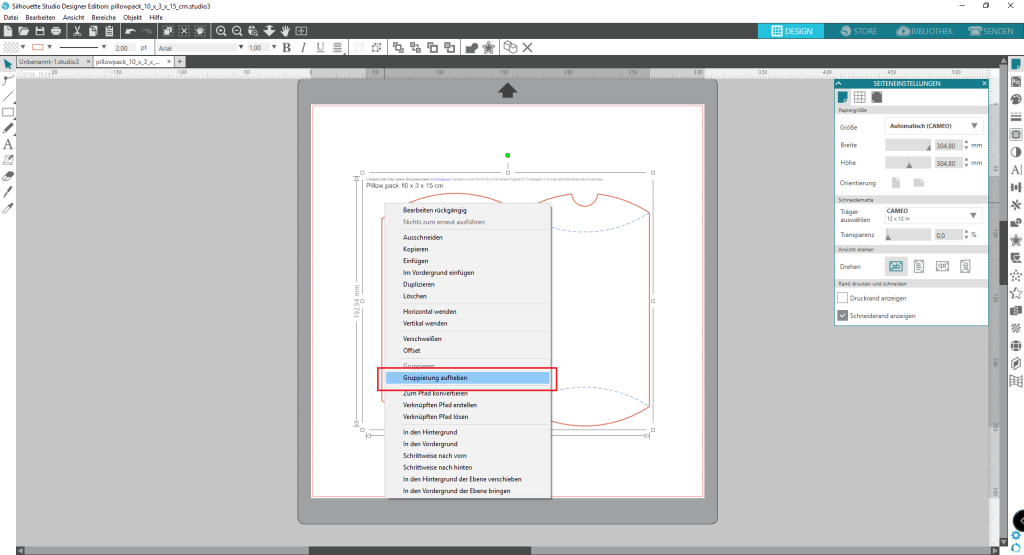
Task: Open the grid settings tab icon in panel
Action: click(x=859, y=97)
